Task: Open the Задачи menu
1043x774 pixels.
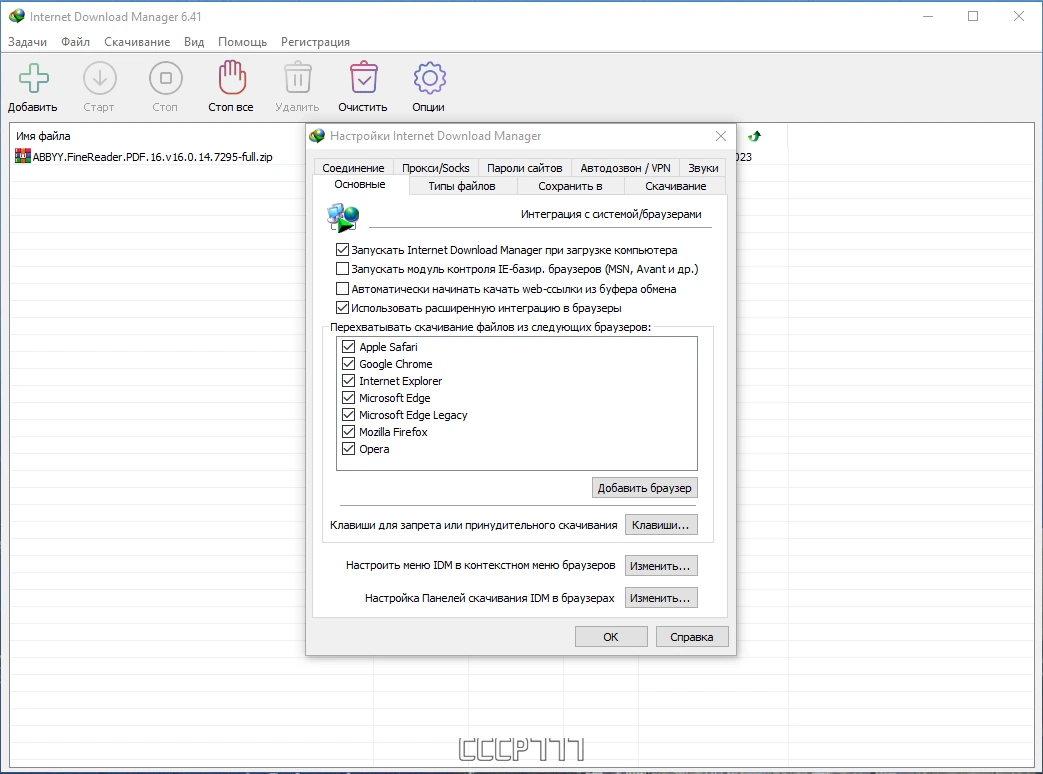Action: [x=27, y=42]
